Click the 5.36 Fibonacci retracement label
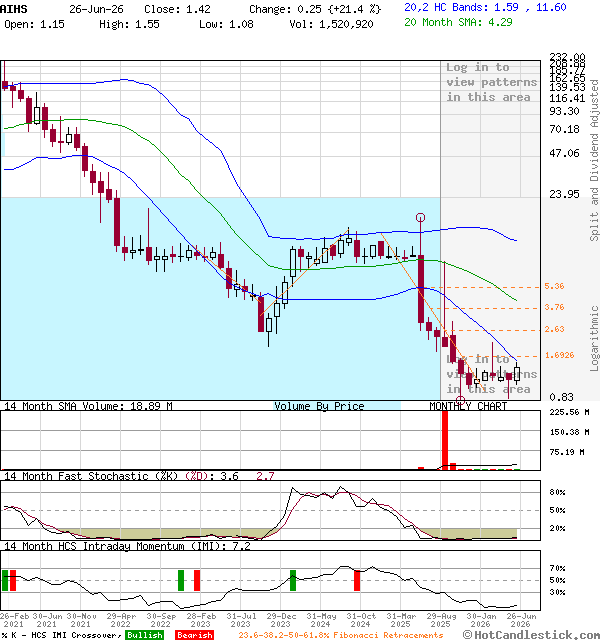 pos(554,286)
